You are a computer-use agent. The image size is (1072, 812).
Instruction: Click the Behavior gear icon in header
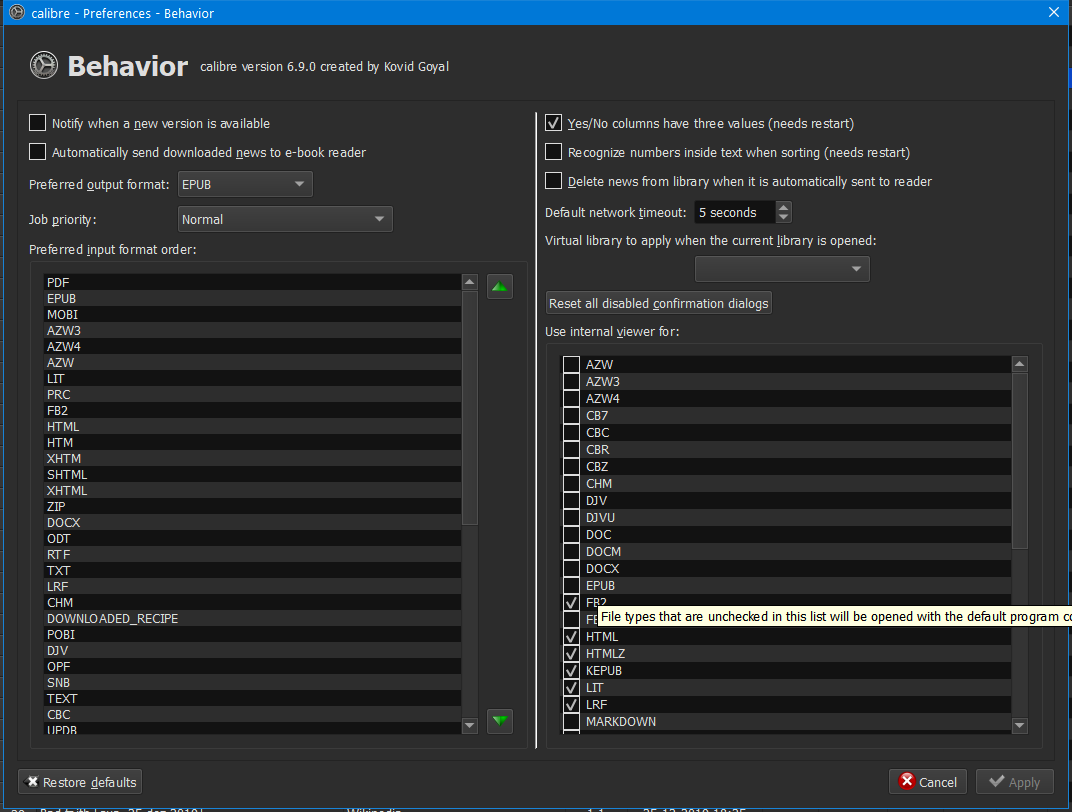[44, 66]
